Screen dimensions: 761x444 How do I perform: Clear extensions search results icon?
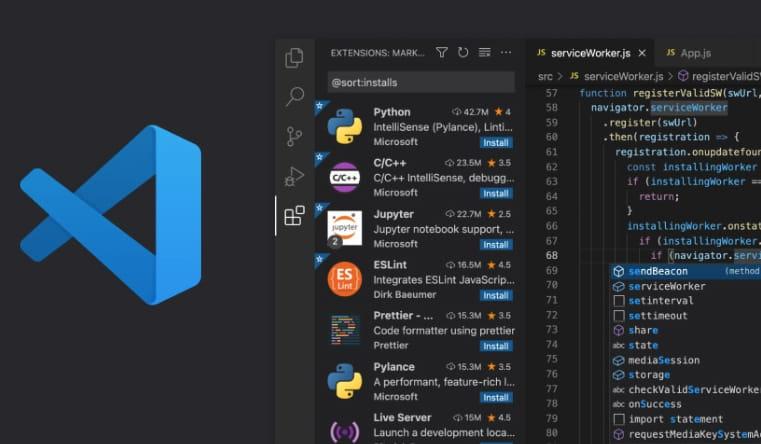coord(484,52)
